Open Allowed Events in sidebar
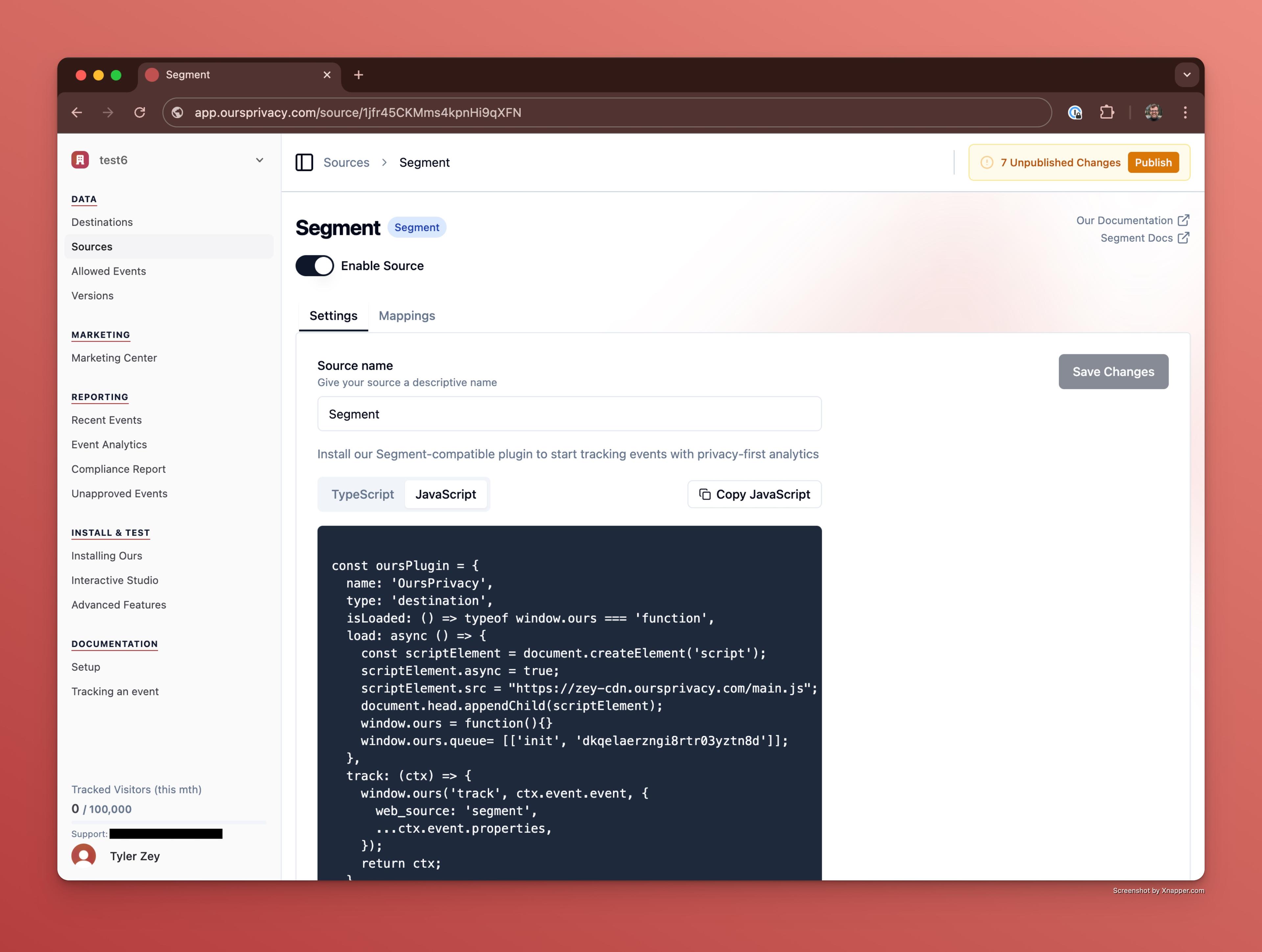Screen dimensions: 1262x952 pyautogui.click(x=108, y=271)
